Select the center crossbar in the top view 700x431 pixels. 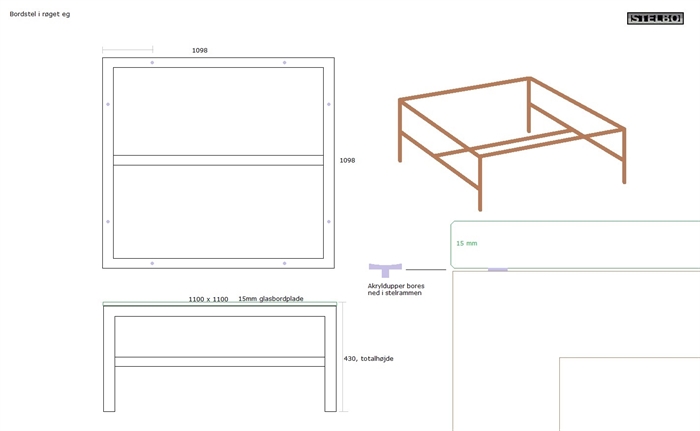point(218,160)
